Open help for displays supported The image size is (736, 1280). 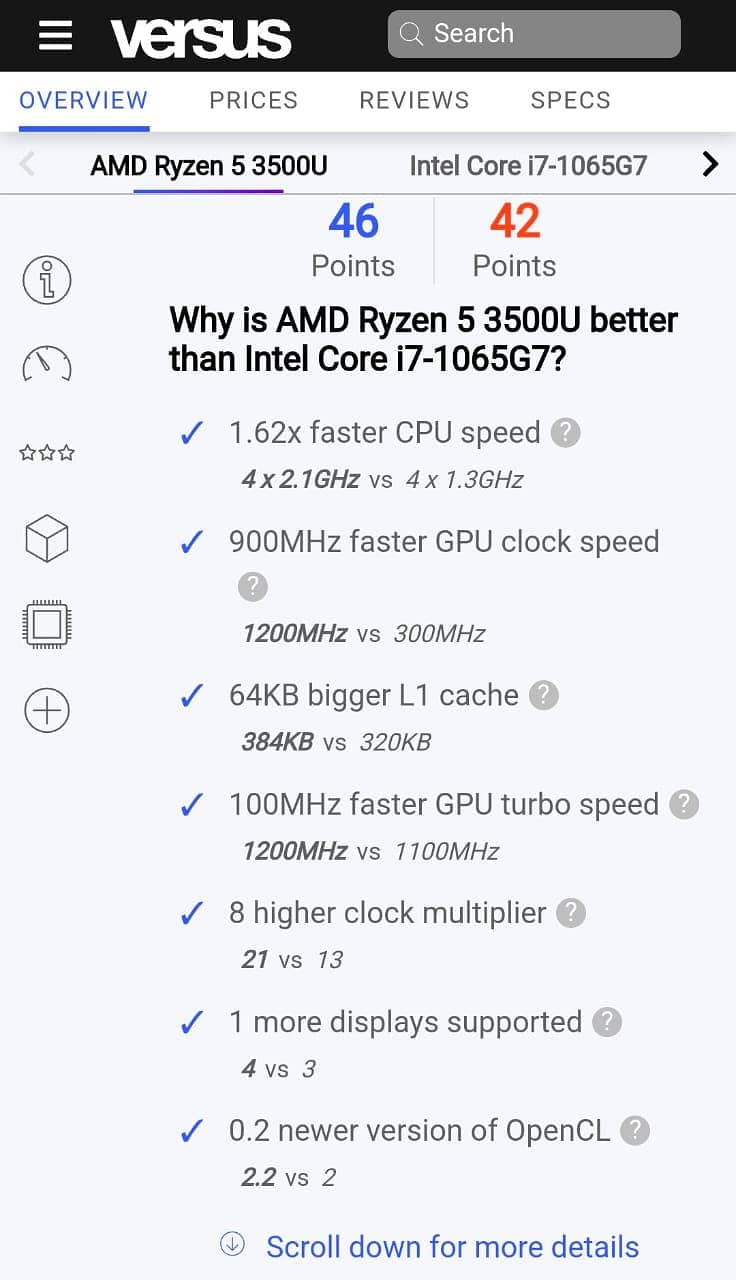tap(607, 1022)
